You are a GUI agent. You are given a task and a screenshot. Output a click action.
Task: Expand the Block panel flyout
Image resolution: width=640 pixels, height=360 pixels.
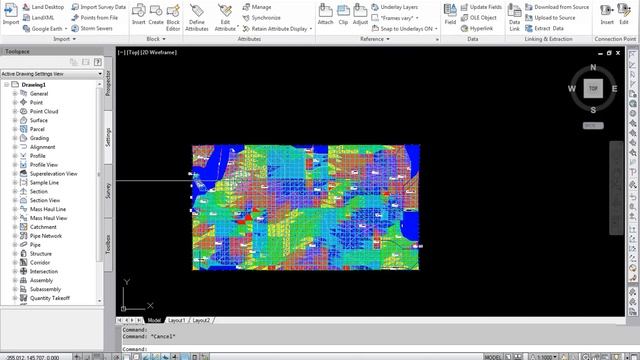[x=156, y=39]
